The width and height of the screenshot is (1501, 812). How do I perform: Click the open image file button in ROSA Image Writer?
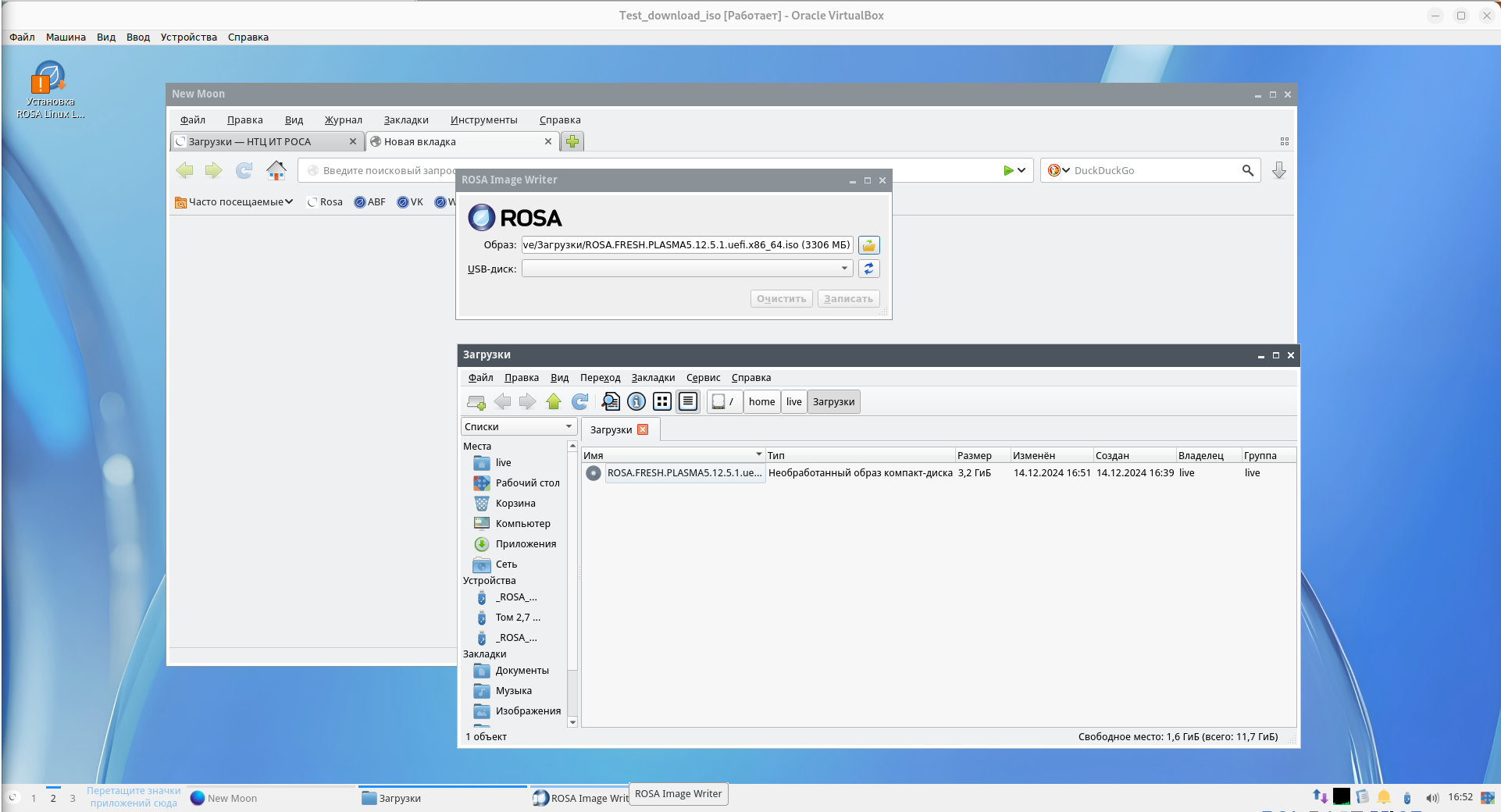pos(868,245)
